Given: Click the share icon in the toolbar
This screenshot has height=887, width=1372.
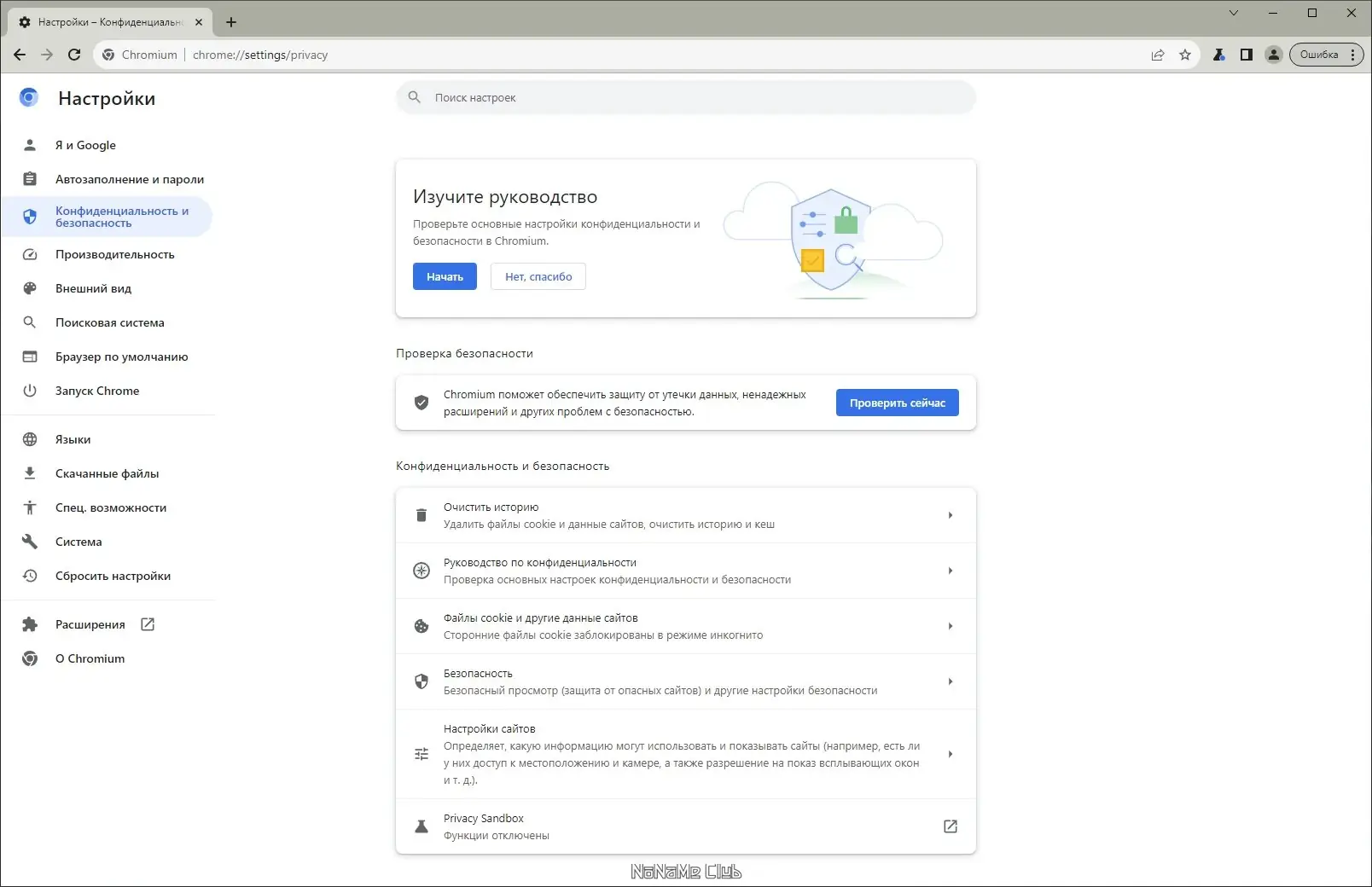Looking at the screenshot, I should click(1158, 54).
